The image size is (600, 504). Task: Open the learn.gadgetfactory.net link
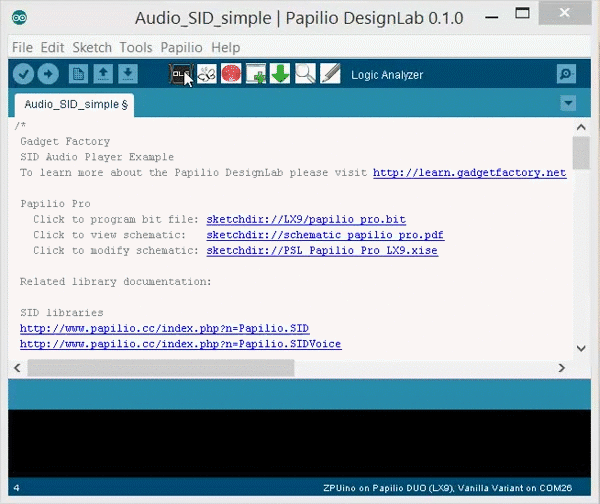pos(470,173)
